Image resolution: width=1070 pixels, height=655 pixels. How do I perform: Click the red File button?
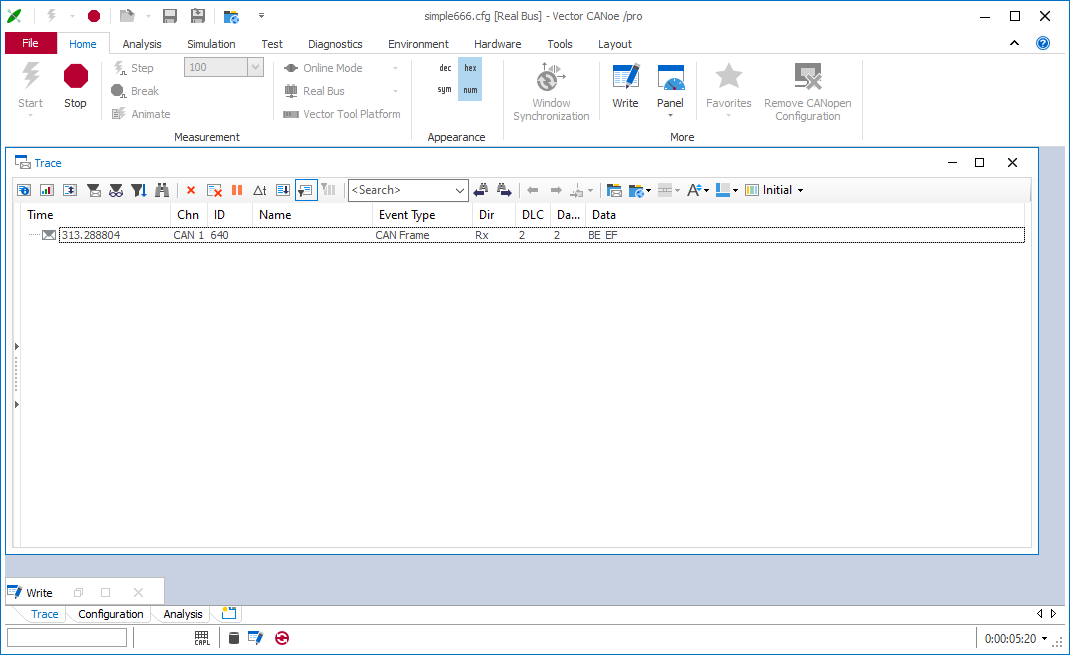(x=30, y=43)
